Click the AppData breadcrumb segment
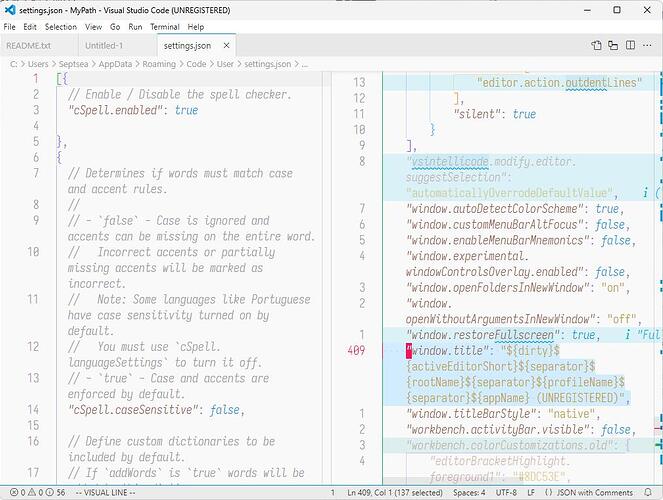The image size is (663, 500). 103,64
